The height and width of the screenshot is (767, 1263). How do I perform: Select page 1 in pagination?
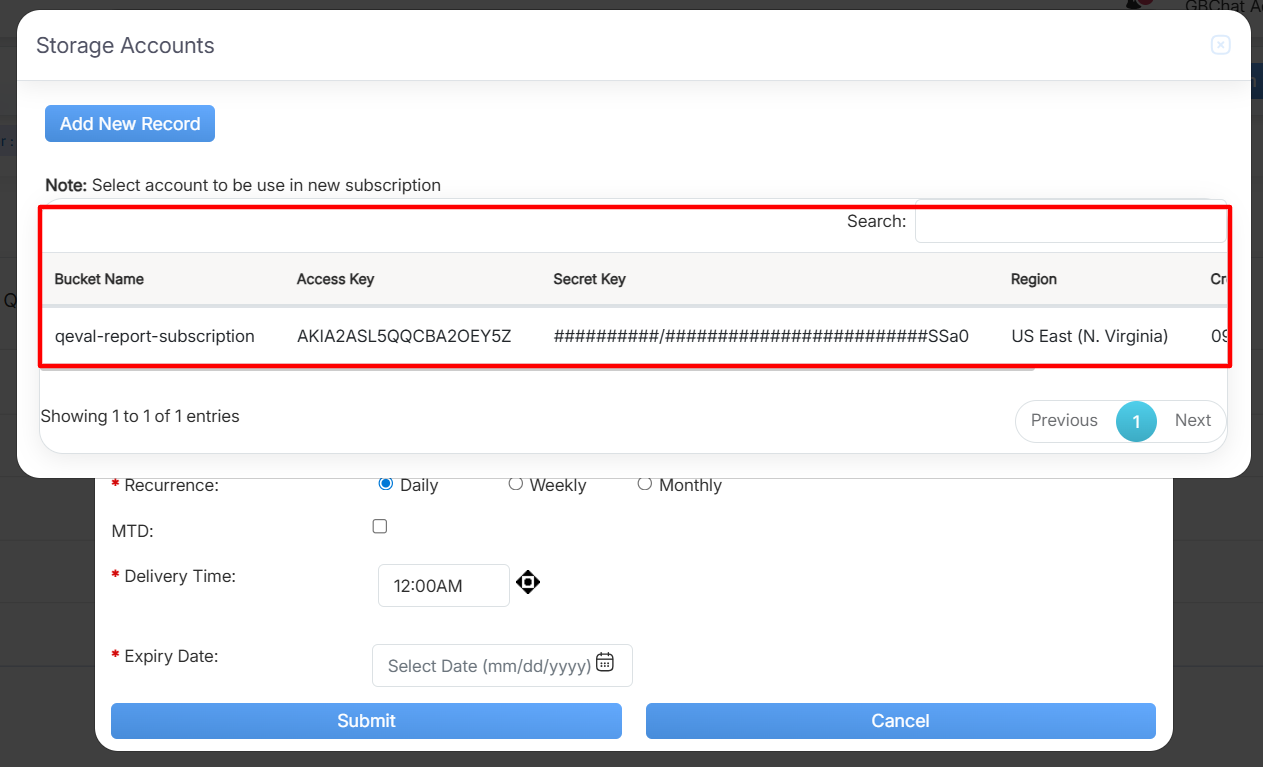pyautogui.click(x=1136, y=421)
